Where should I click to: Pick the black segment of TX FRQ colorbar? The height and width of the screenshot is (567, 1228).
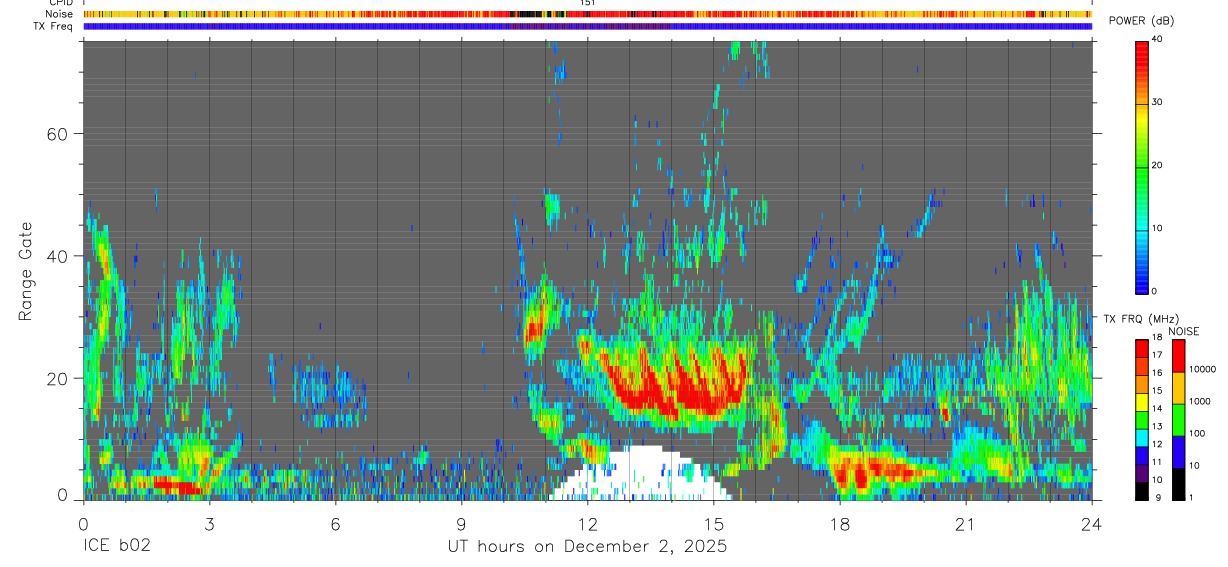pyautogui.click(x=1142, y=492)
